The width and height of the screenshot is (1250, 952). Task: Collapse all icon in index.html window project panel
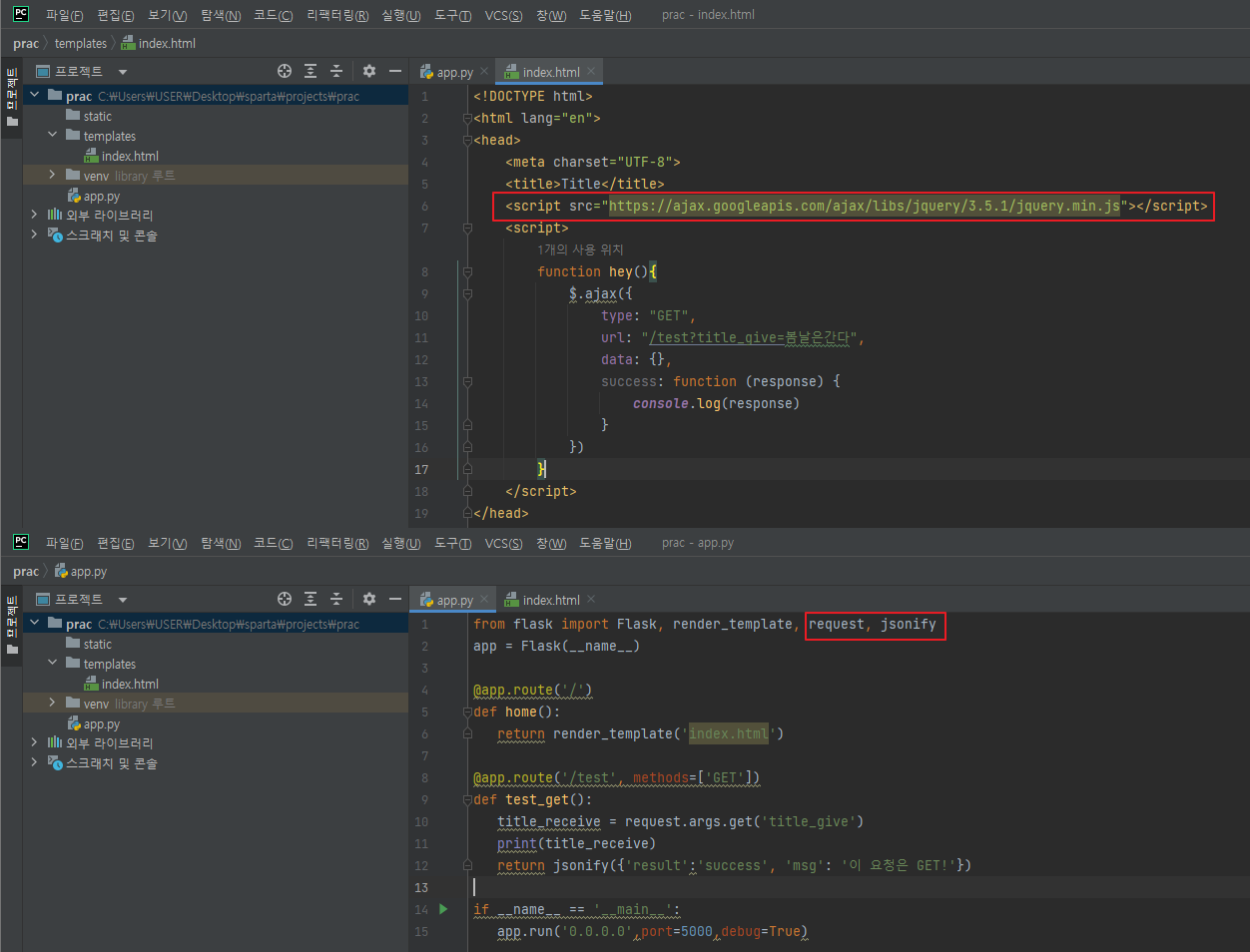pos(336,71)
